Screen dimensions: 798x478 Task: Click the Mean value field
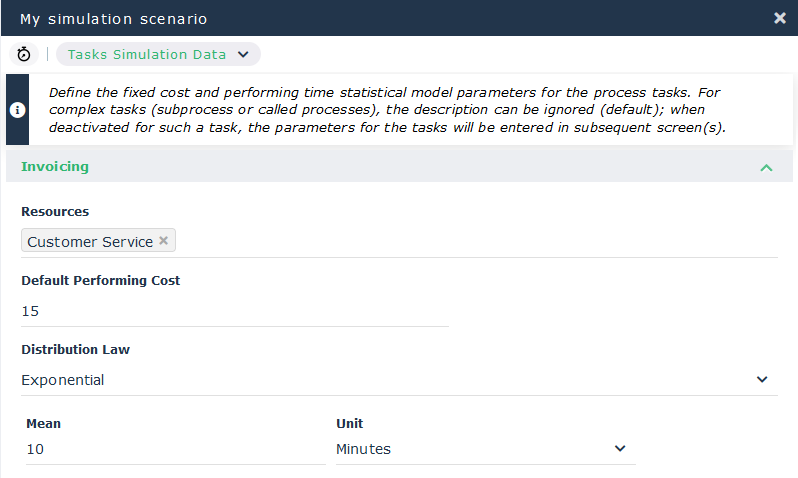pos(160,449)
